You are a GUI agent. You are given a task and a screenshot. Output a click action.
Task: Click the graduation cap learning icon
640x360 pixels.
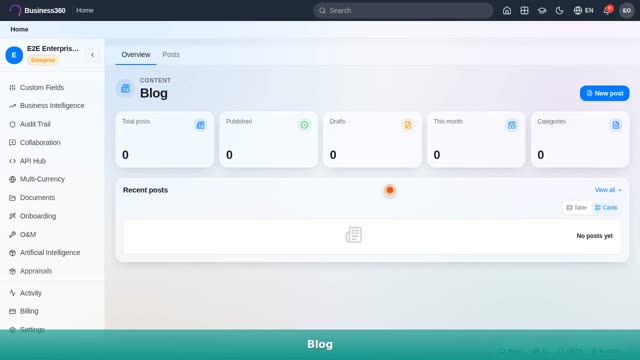click(x=542, y=11)
